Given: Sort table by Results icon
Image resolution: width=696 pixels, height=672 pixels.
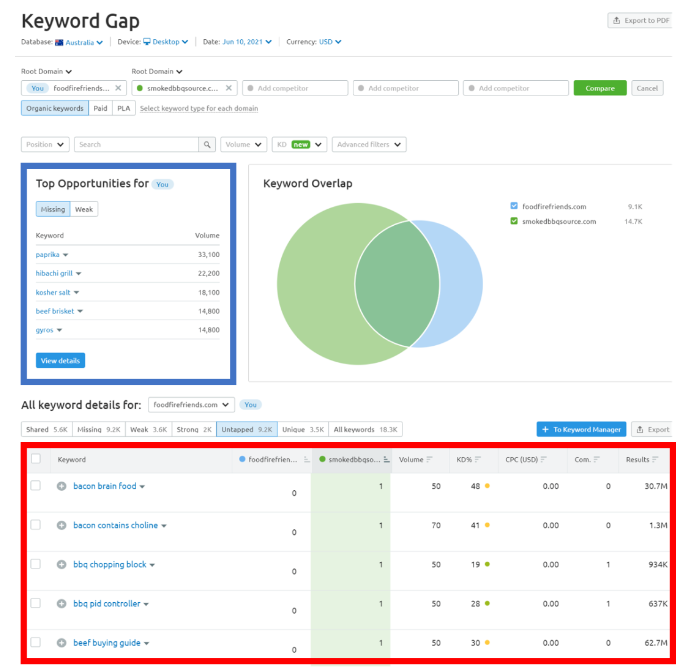Looking at the screenshot, I should tap(655, 459).
